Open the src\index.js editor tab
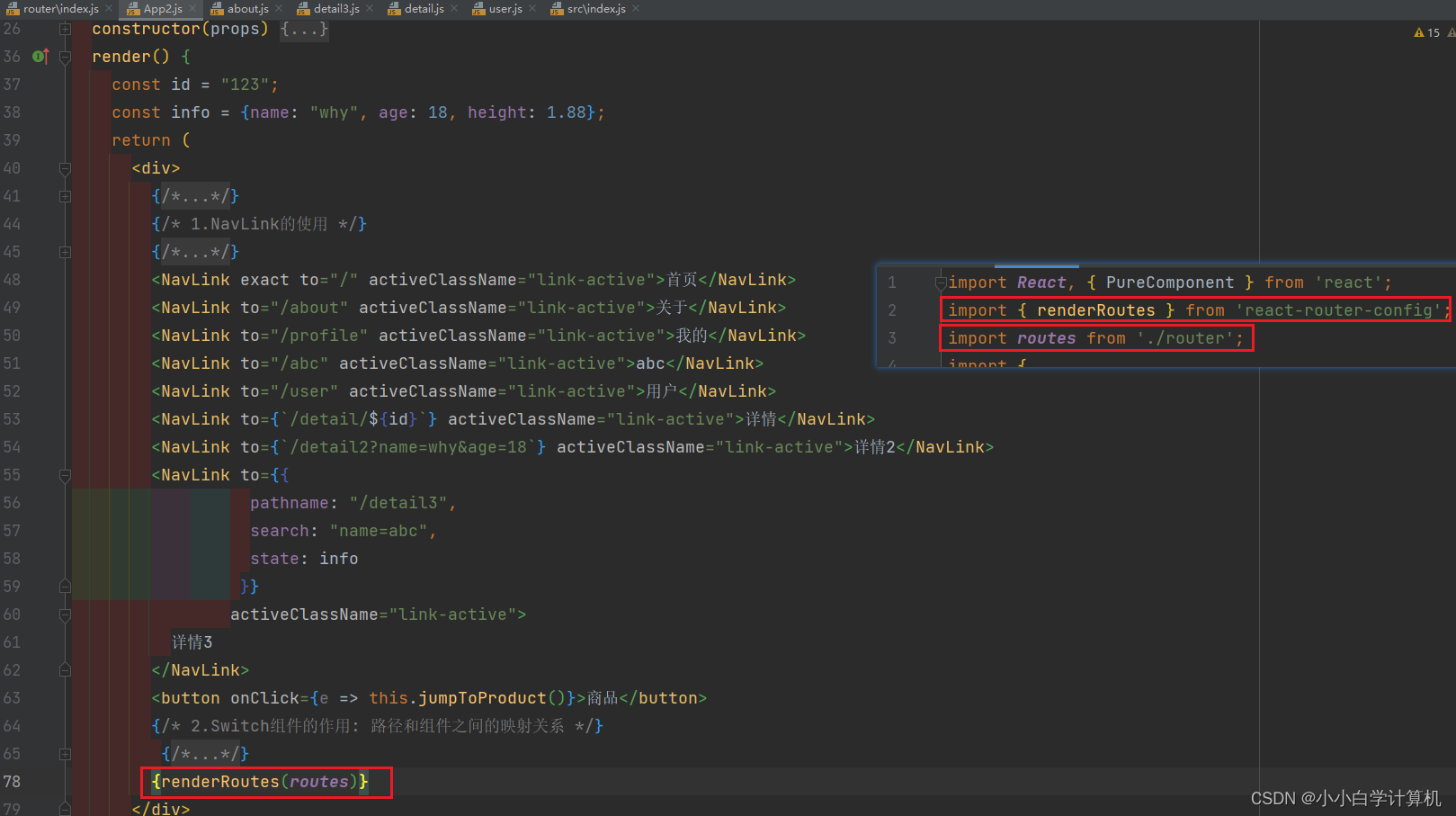Image resolution: width=1456 pixels, height=816 pixels. coord(595,8)
